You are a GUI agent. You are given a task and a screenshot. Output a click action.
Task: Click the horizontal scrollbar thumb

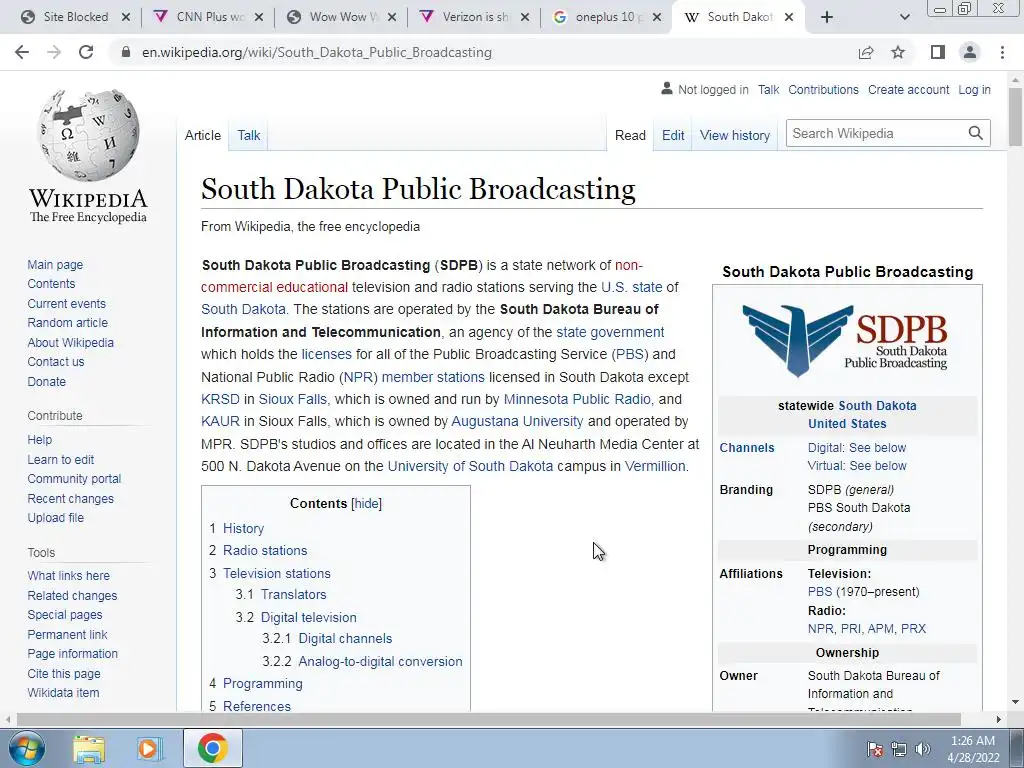click(x=488, y=719)
